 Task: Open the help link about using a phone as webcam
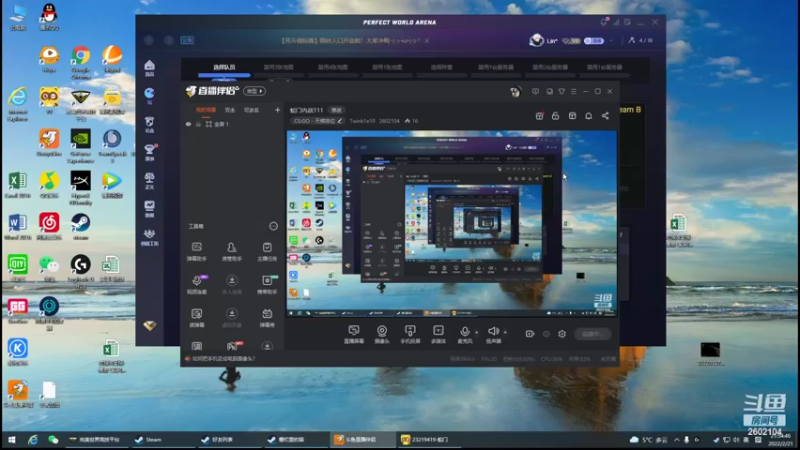coord(224,359)
